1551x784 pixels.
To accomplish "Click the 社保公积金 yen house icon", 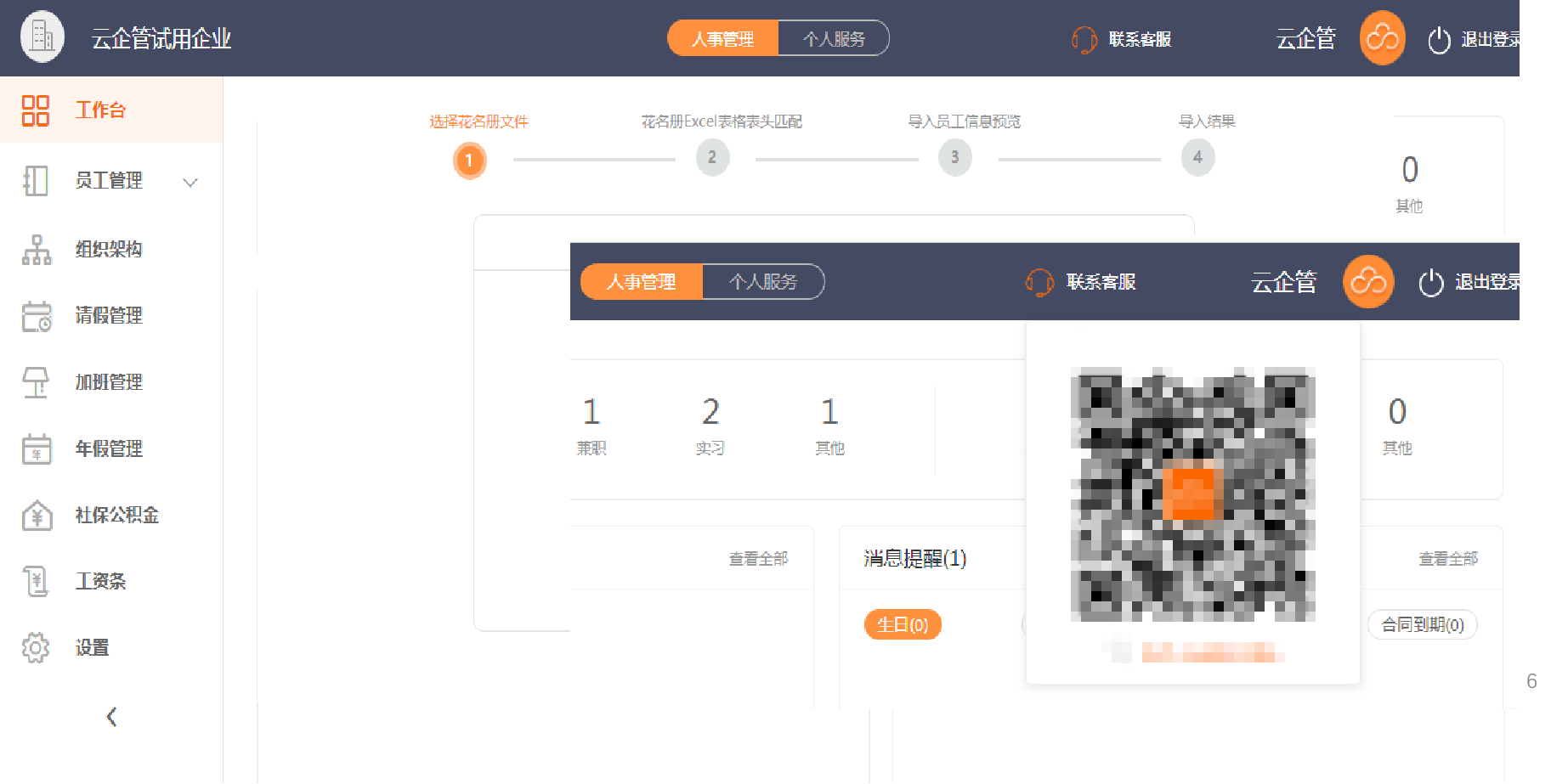I will (37, 516).
